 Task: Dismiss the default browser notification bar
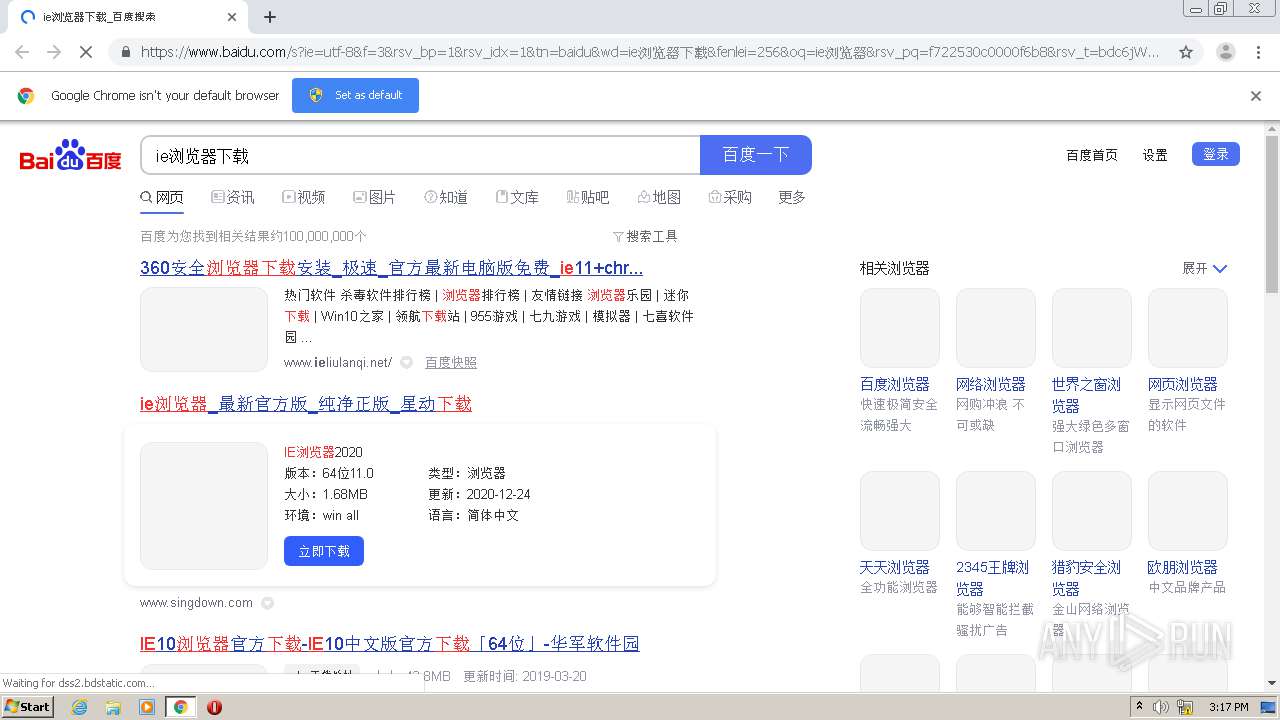[1256, 96]
